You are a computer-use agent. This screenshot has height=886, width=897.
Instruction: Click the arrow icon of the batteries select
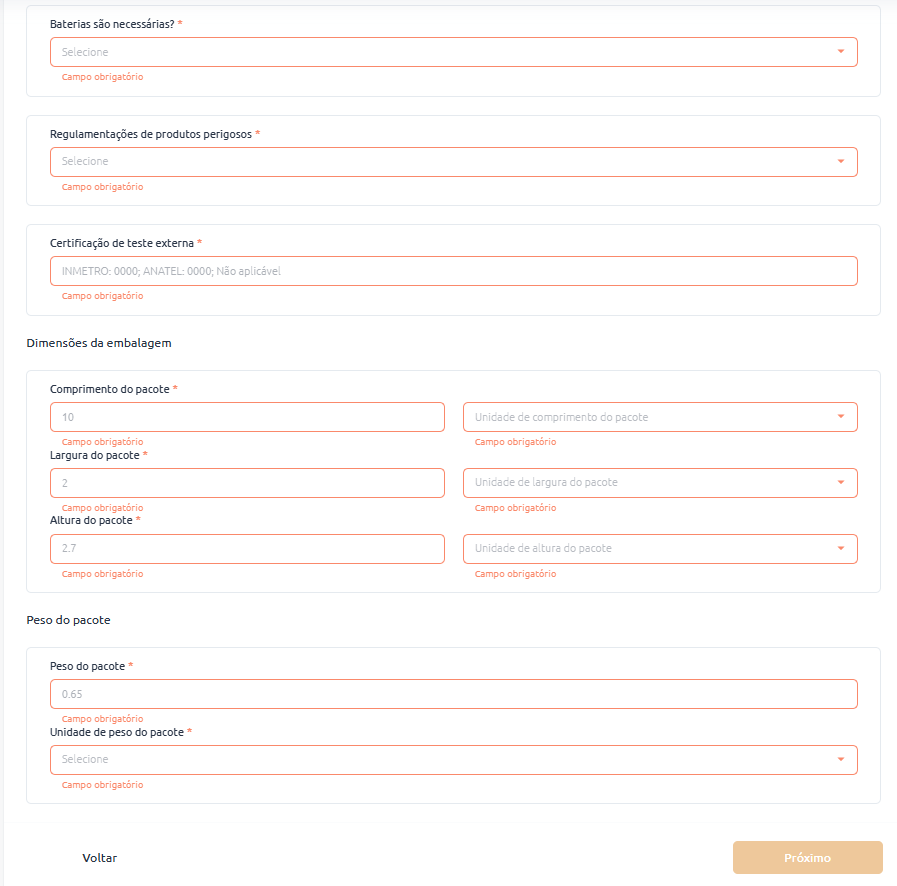840,52
